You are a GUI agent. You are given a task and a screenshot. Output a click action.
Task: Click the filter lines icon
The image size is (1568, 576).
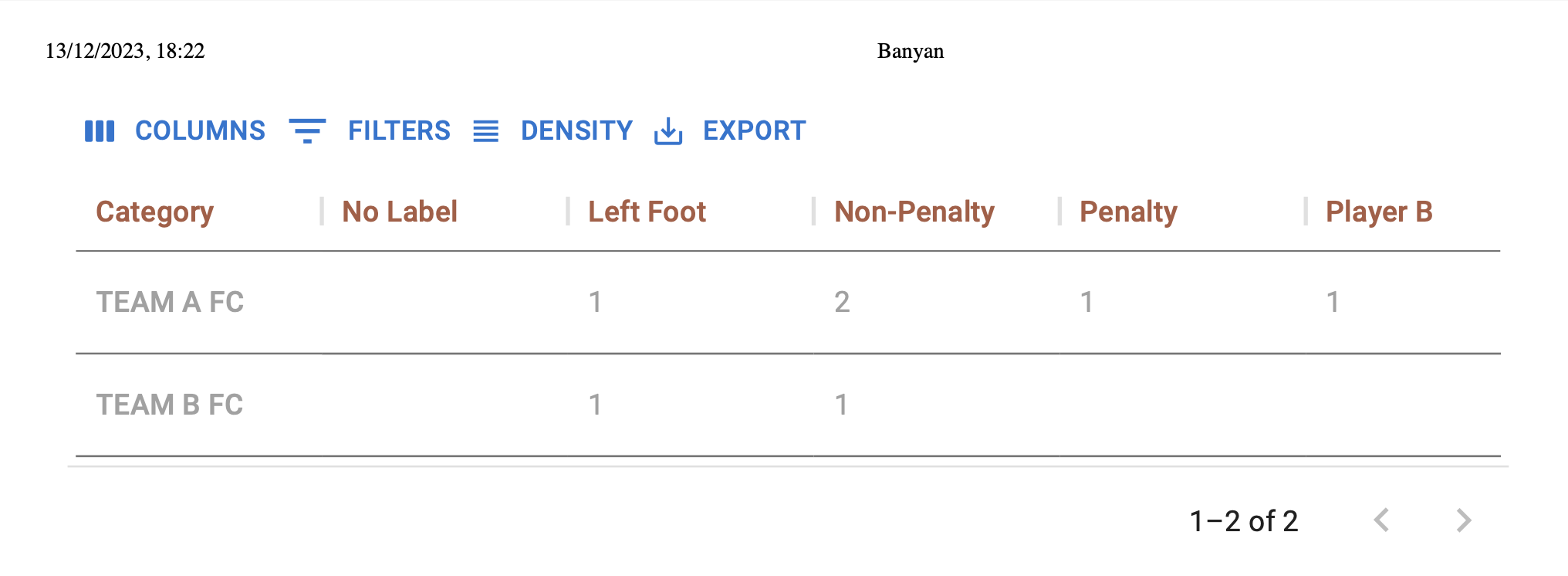point(307,131)
